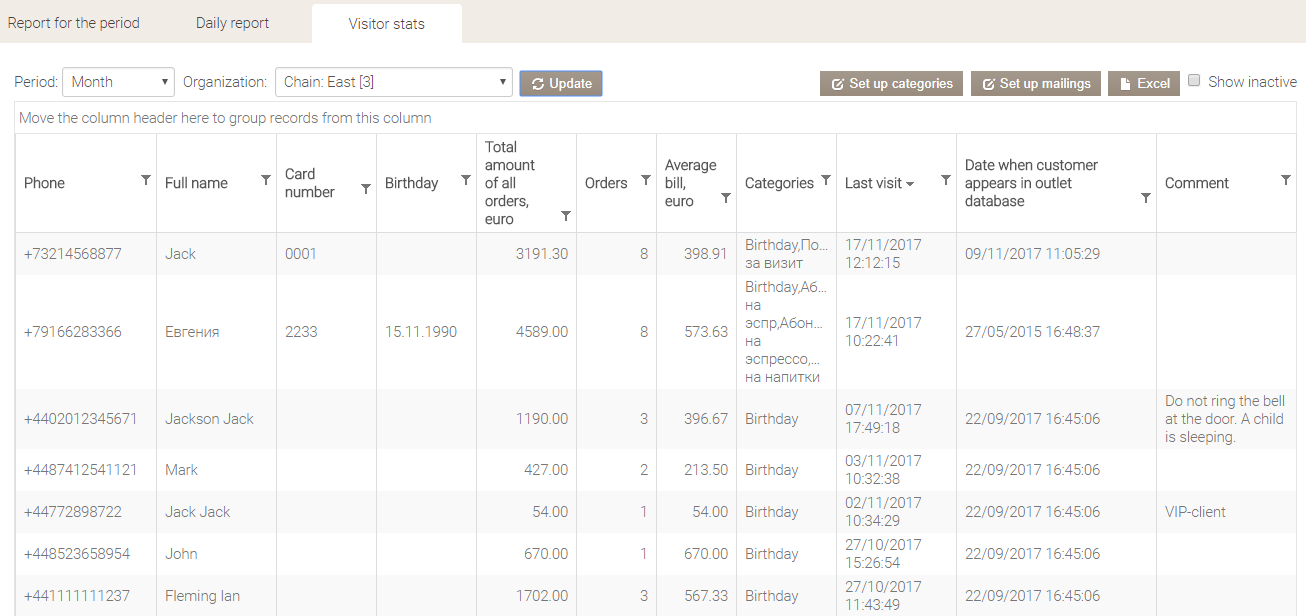Click filter icon on Last visit column

pyautogui.click(x=946, y=180)
